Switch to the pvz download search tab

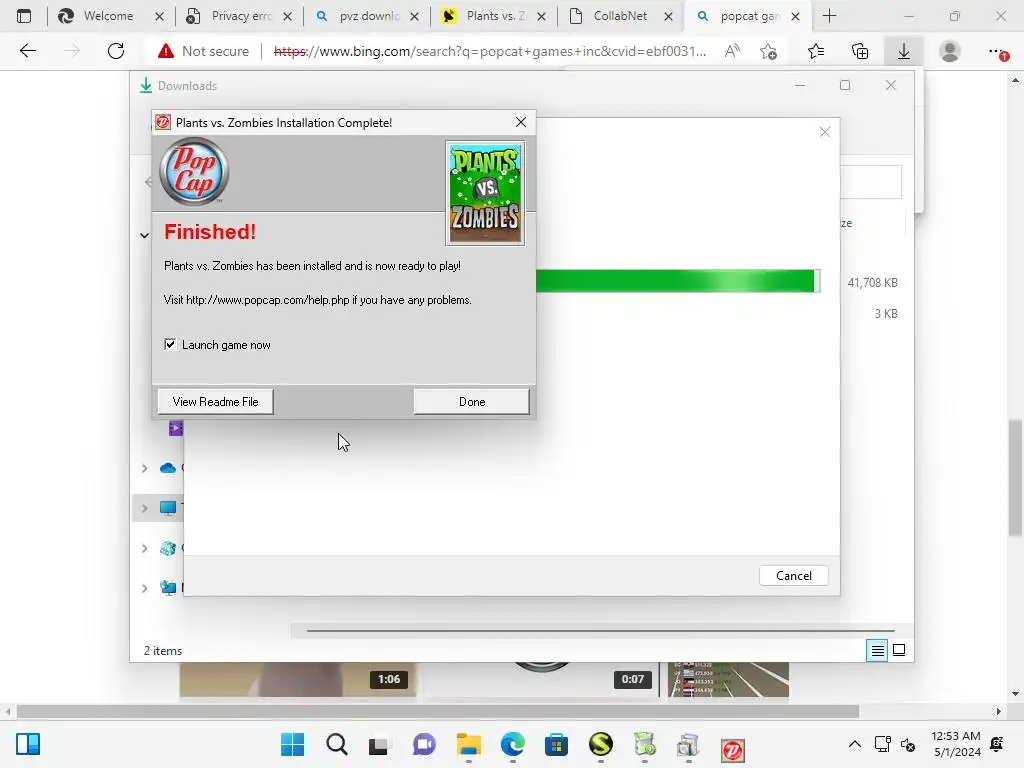(x=367, y=16)
